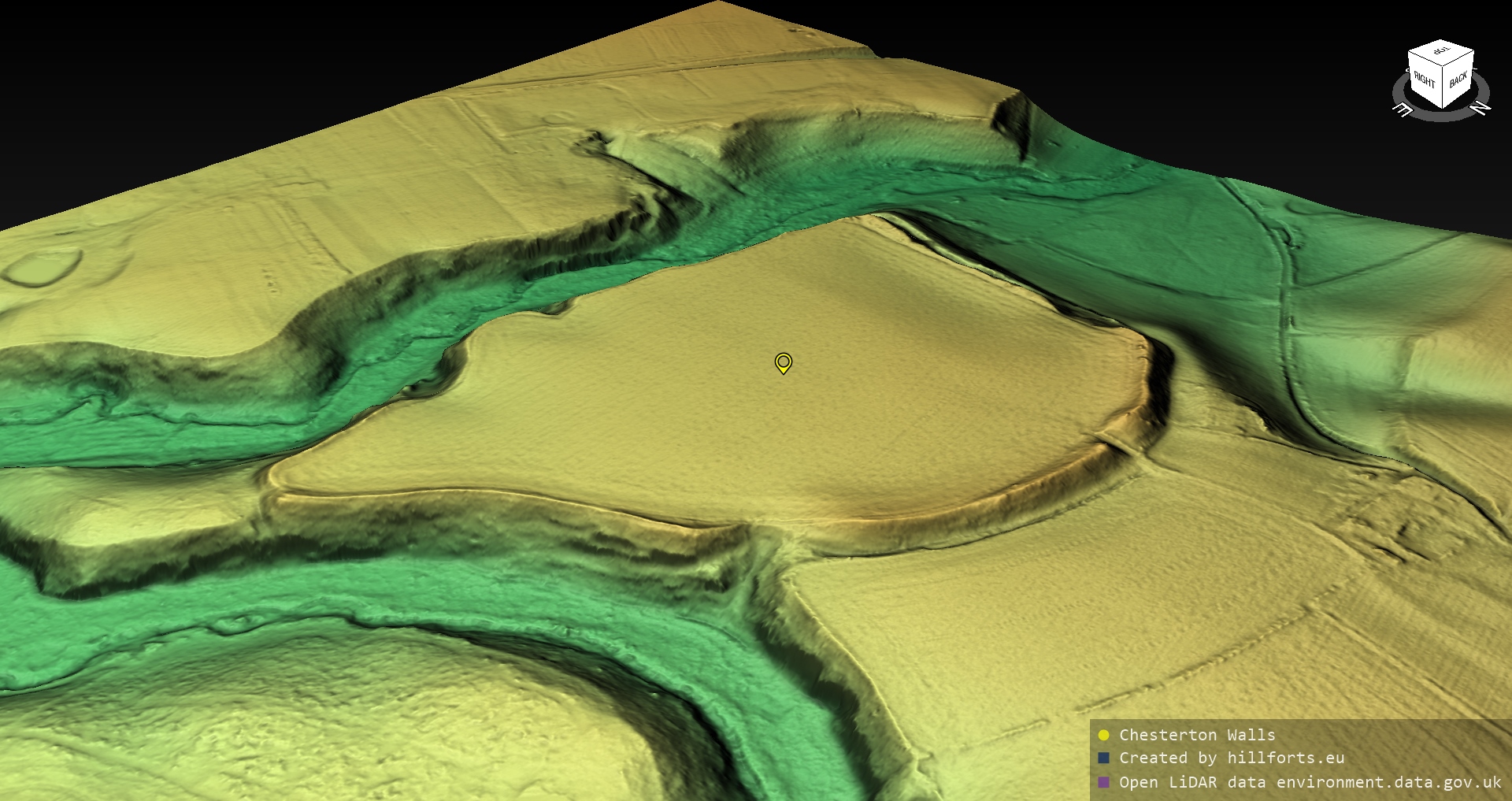Screen dimensions: 1512x801
Task: Click the cube edge between TOP and BACK
Action: (x=1458, y=60)
